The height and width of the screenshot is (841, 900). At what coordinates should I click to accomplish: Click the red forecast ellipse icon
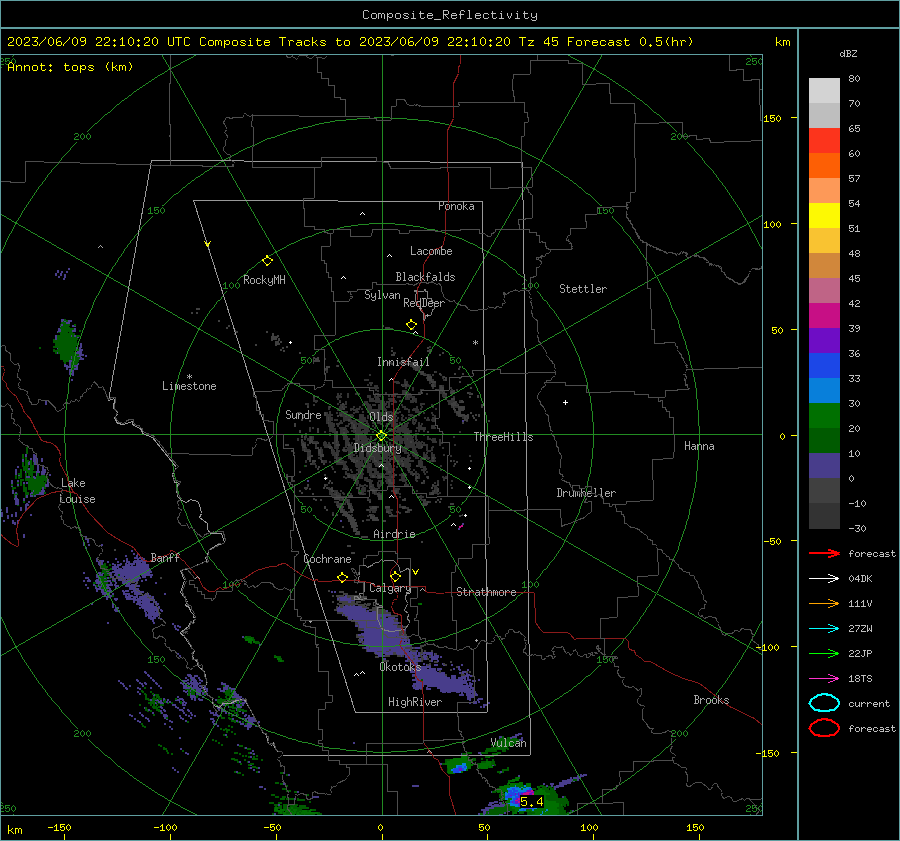tap(824, 728)
